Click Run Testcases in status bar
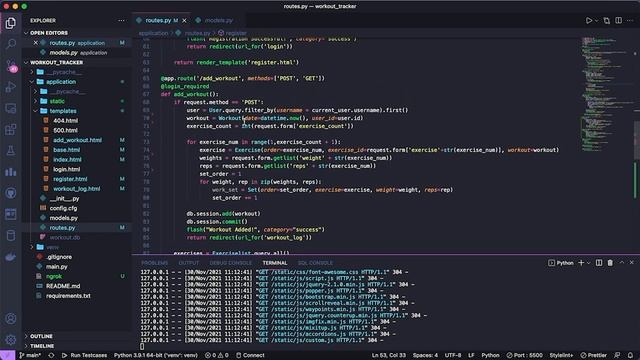The width and height of the screenshot is (640, 360). (x=84, y=356)
